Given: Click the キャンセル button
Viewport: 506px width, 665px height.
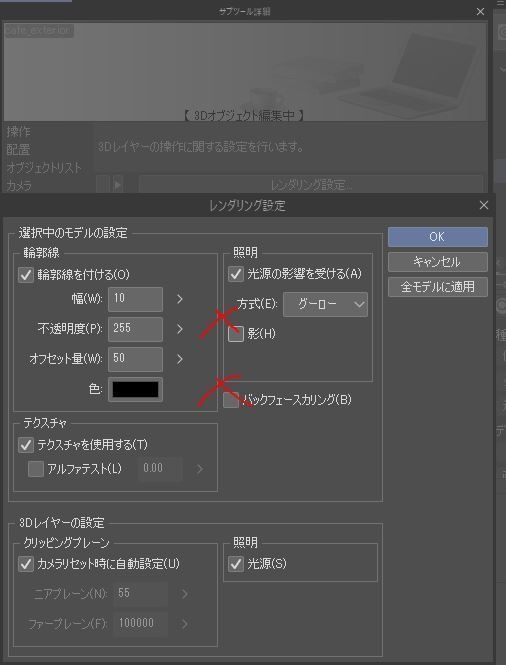Looking at the screenshot, I should [x=438, y=262].
